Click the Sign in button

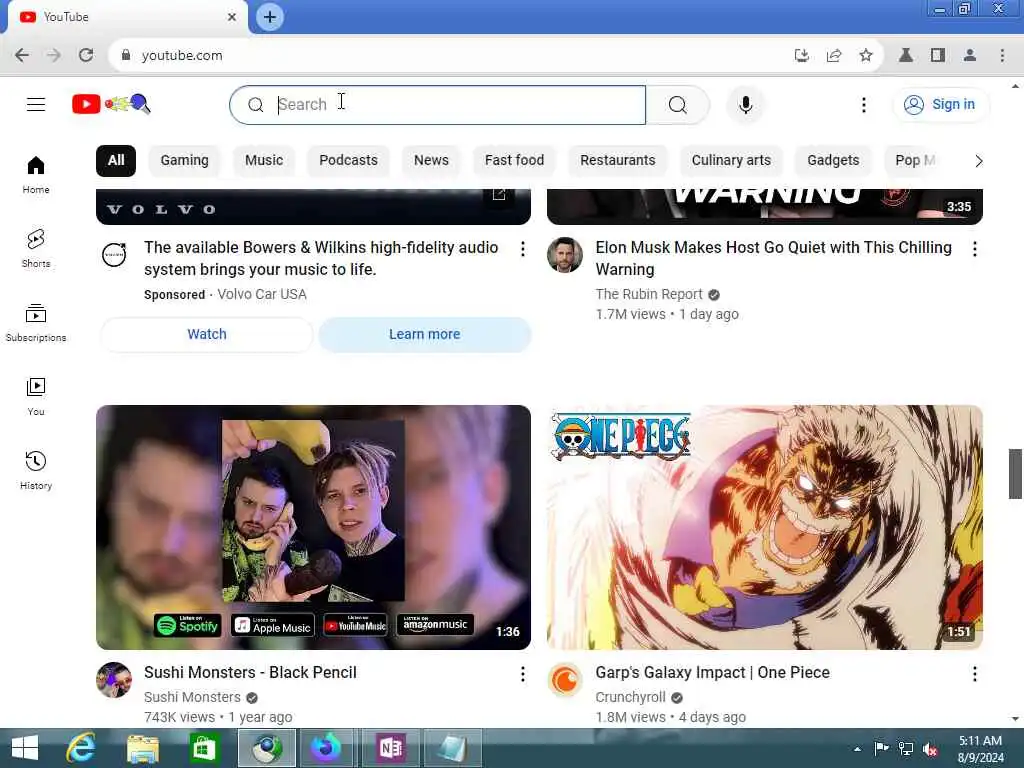tap(940, 104)
